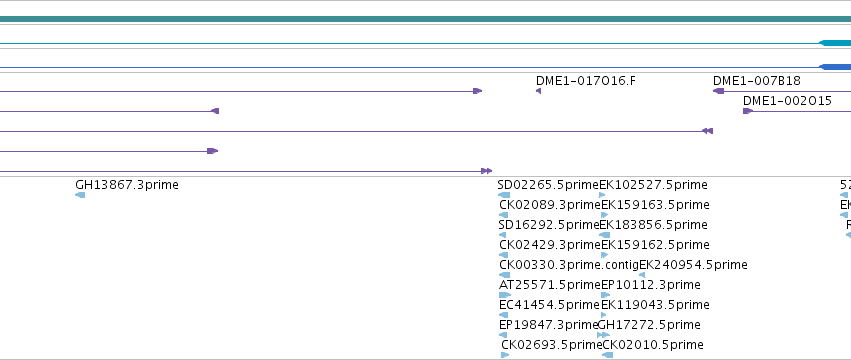Click the EP19847.3prime EST label
The image size is (851, 360).
pyautogui.click(x=548, y=325)
